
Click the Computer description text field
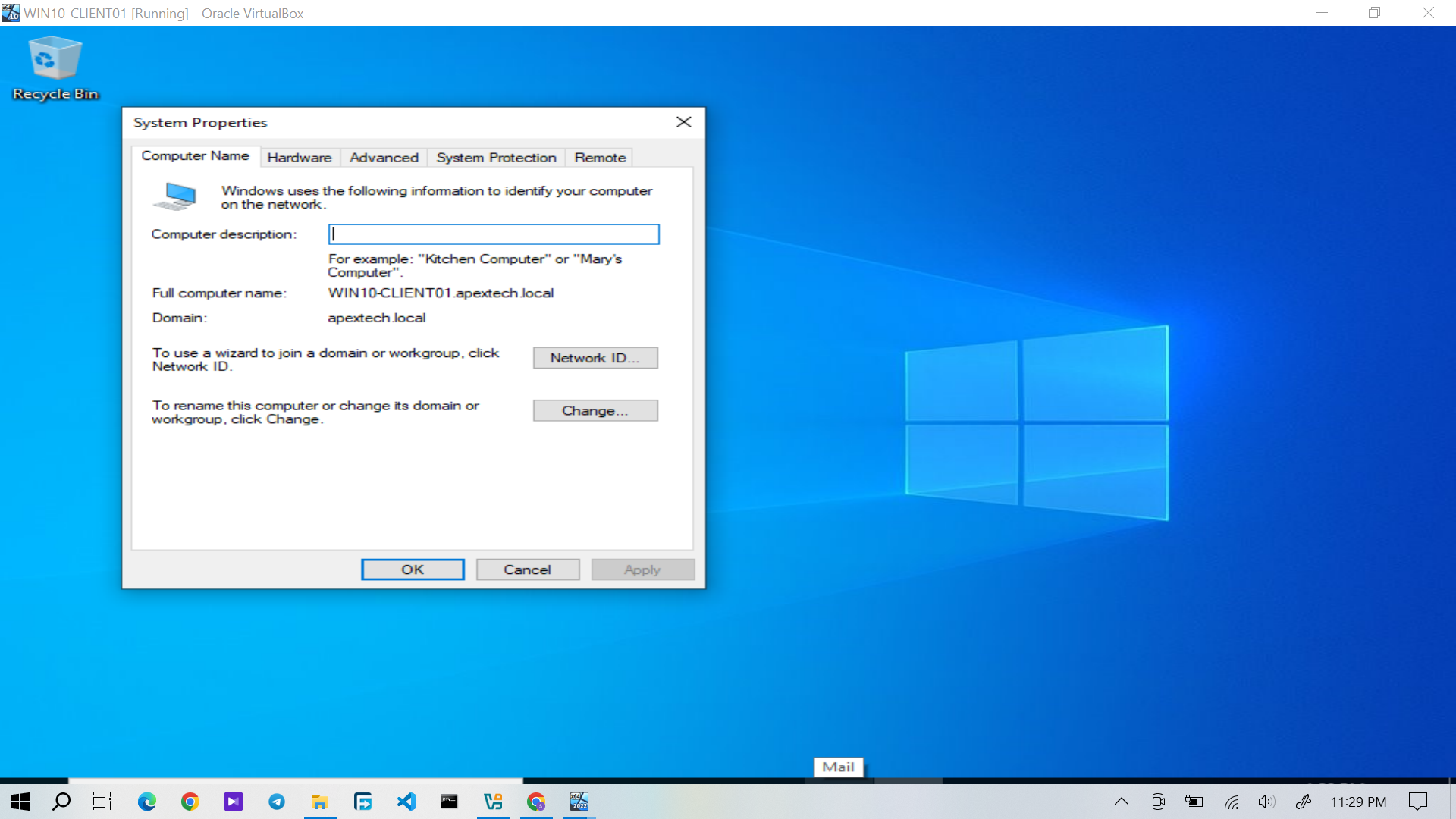[494, 234]
